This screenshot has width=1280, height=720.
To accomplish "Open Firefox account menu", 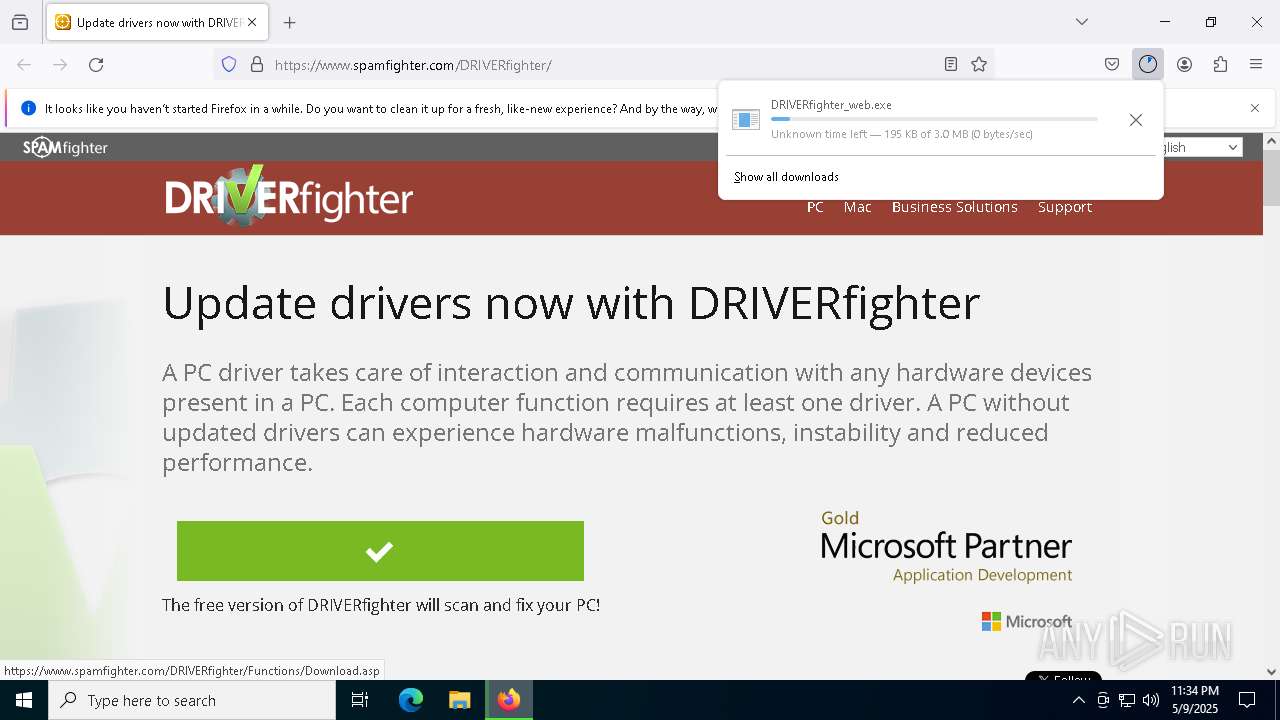I will (1184, 65).
